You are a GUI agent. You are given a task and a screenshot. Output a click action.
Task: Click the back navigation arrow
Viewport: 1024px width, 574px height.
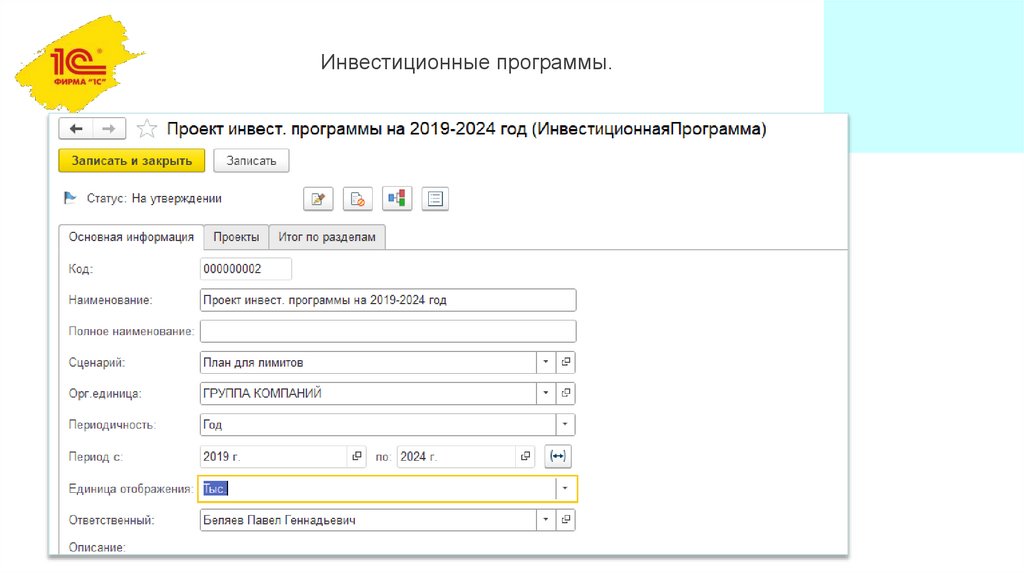76,129
